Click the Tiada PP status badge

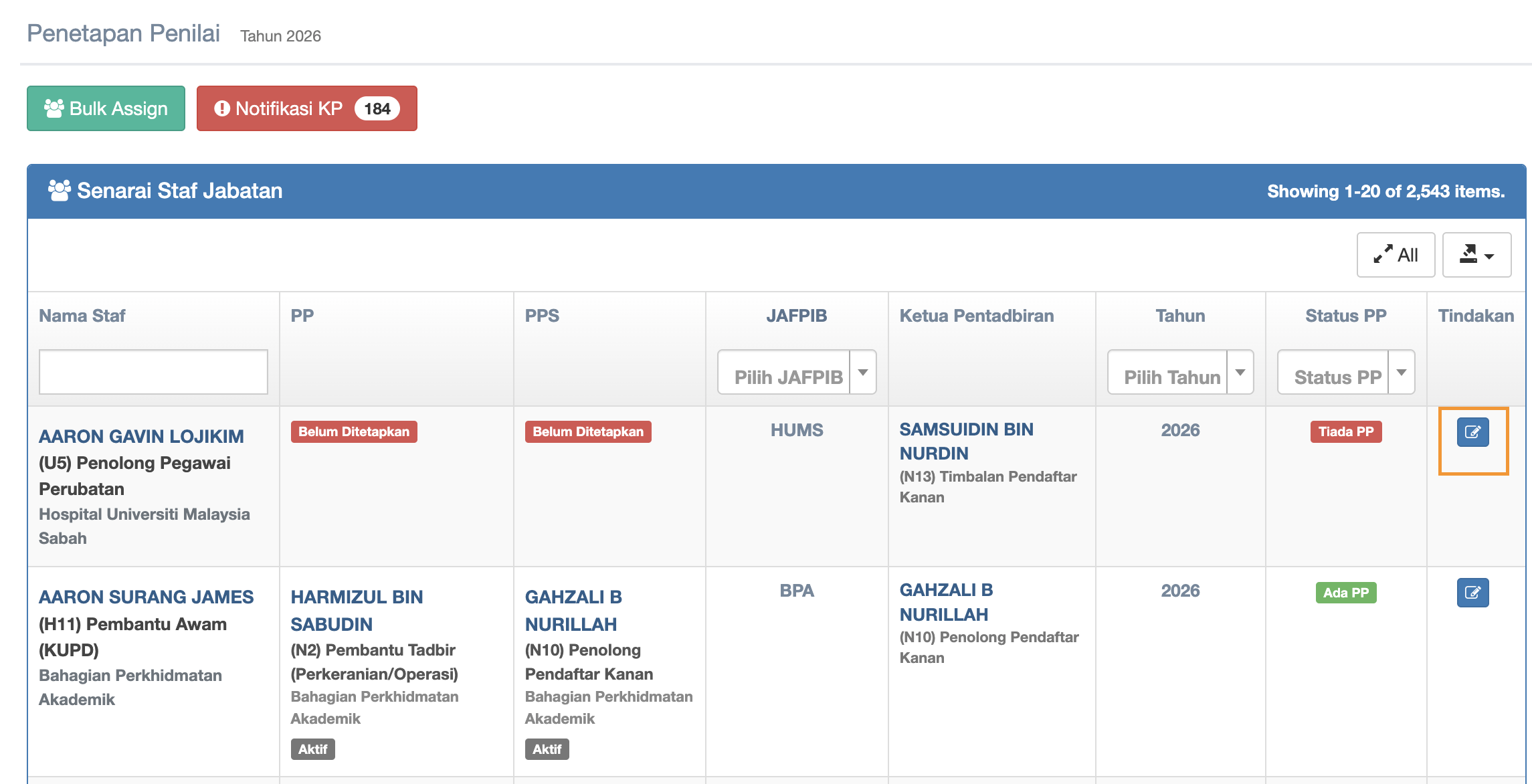coord(1345,432)
